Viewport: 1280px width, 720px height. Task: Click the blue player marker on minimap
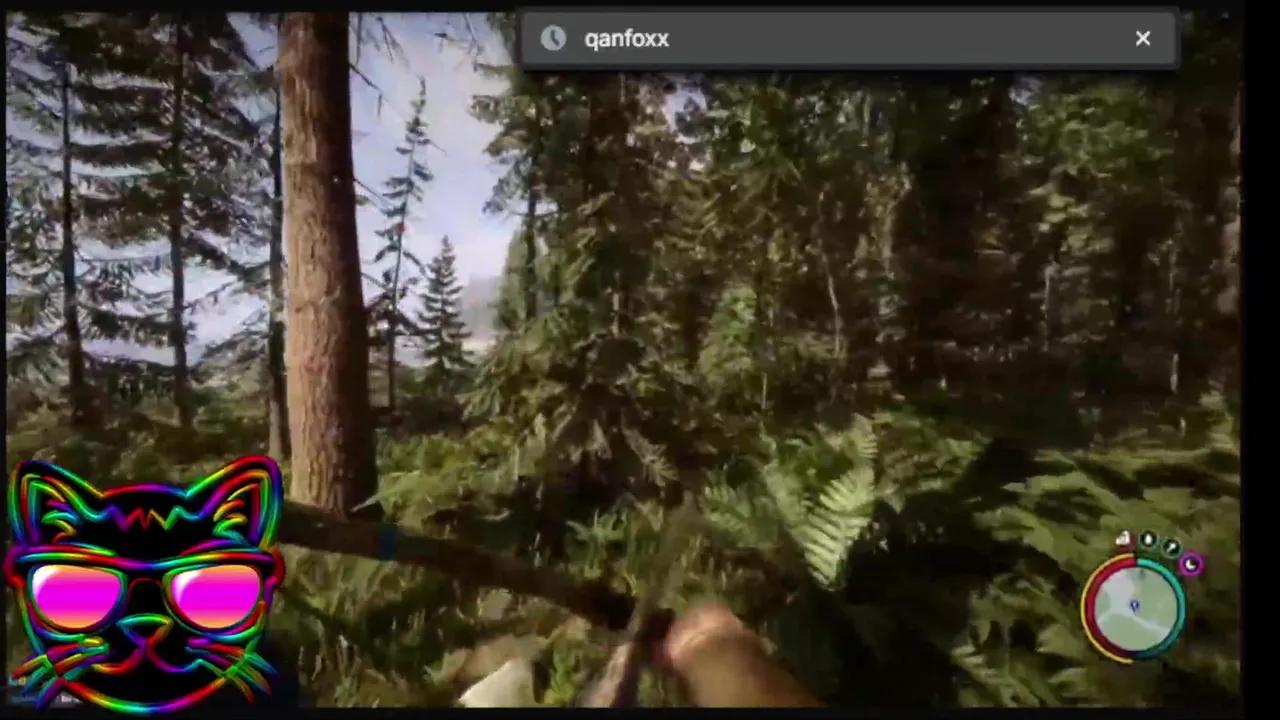click(1134, 606)
